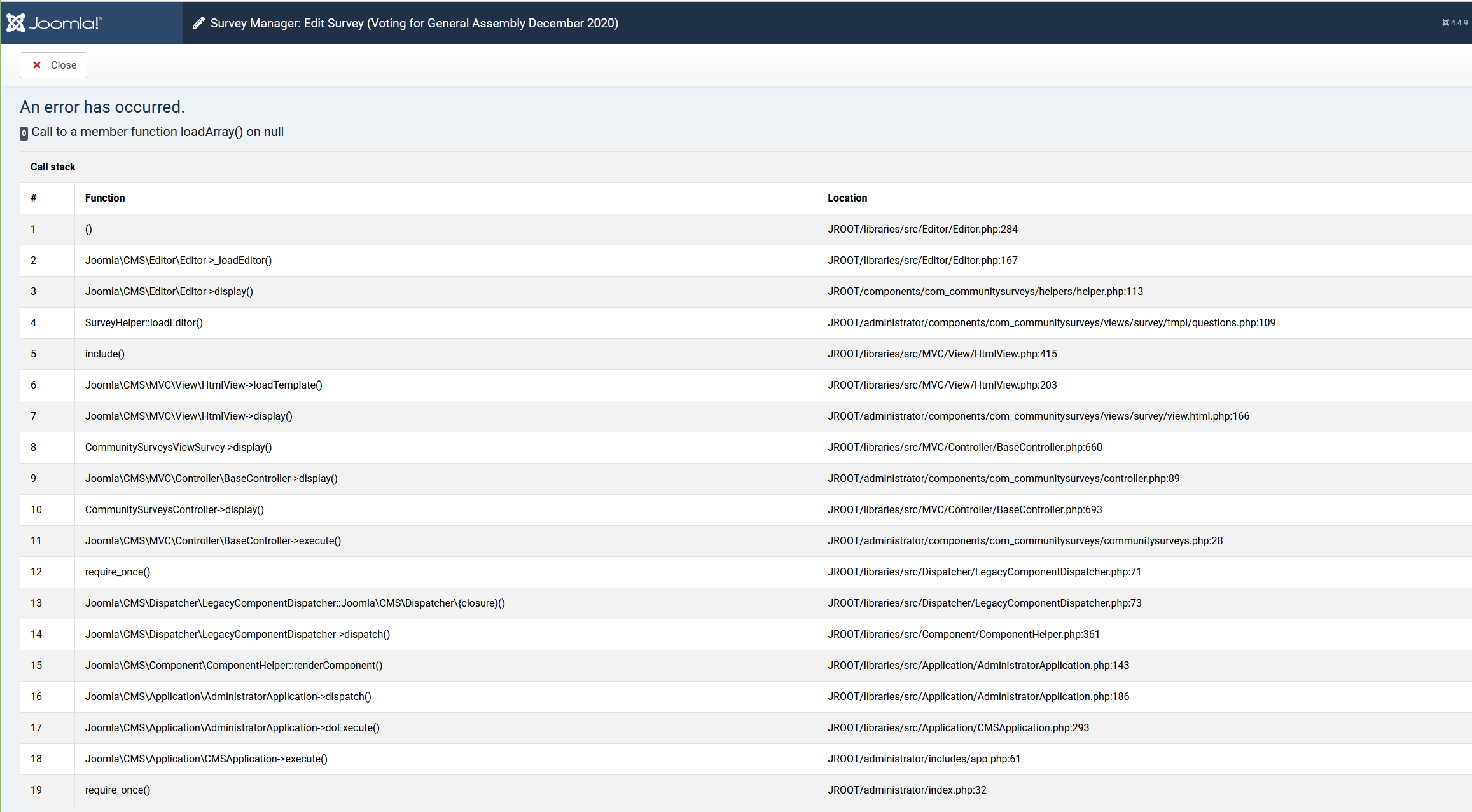Screen dimensions: 1472x812
Task: Click the Location column header
Action: click(x=847, y=198)
